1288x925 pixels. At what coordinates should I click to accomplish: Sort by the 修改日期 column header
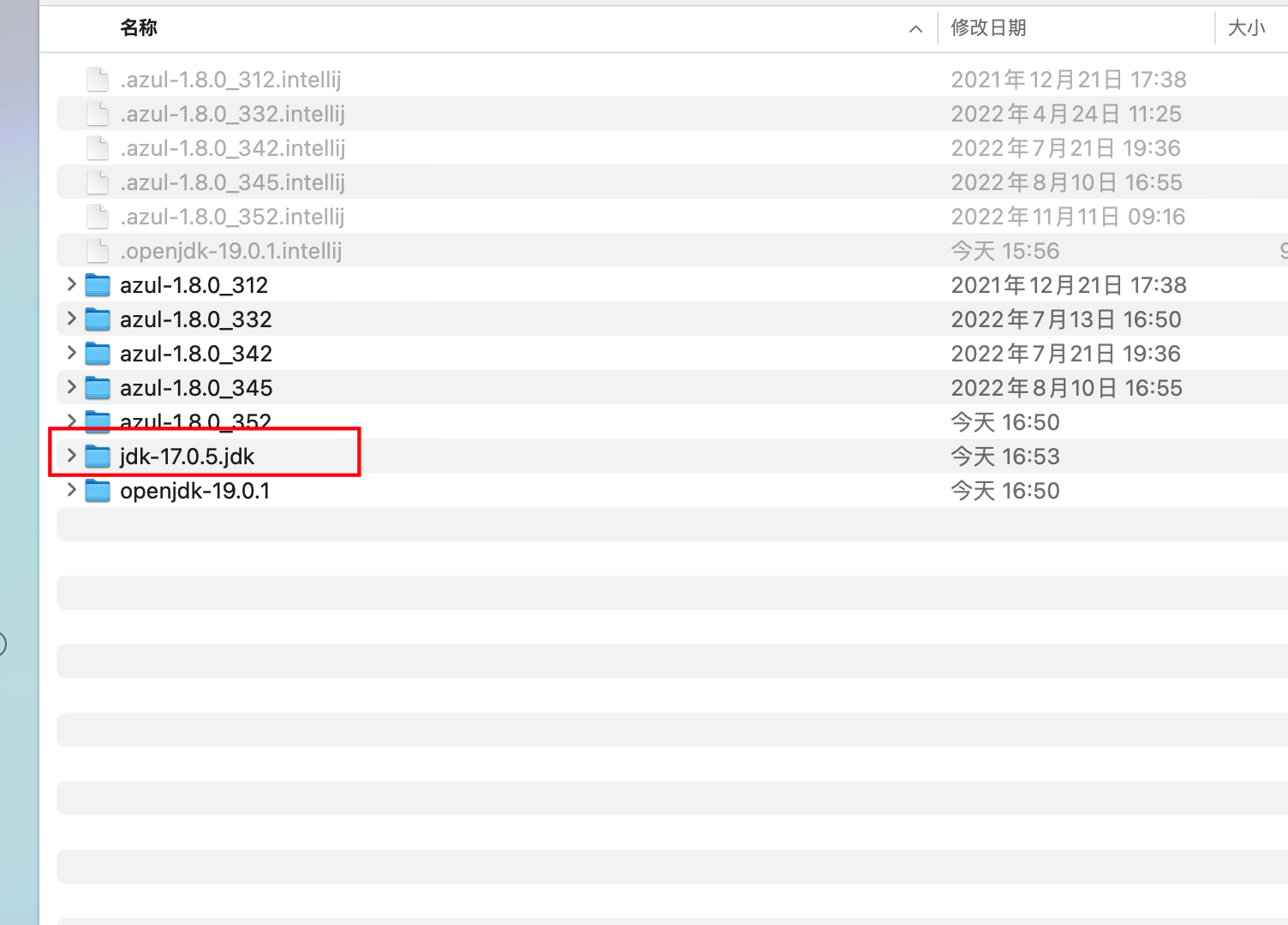tap(988, 27)
